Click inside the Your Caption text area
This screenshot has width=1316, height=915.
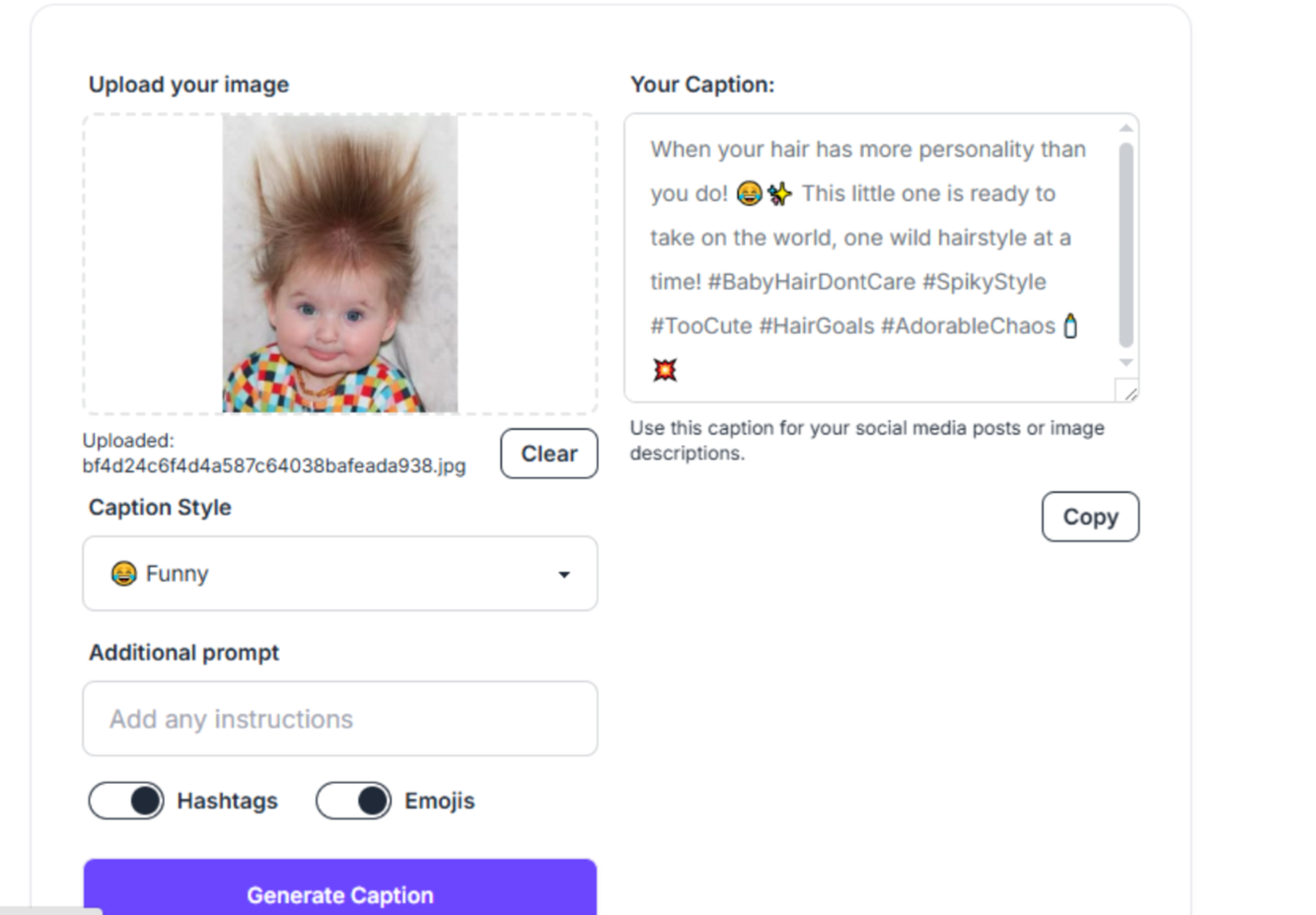[x=871, y=258]
